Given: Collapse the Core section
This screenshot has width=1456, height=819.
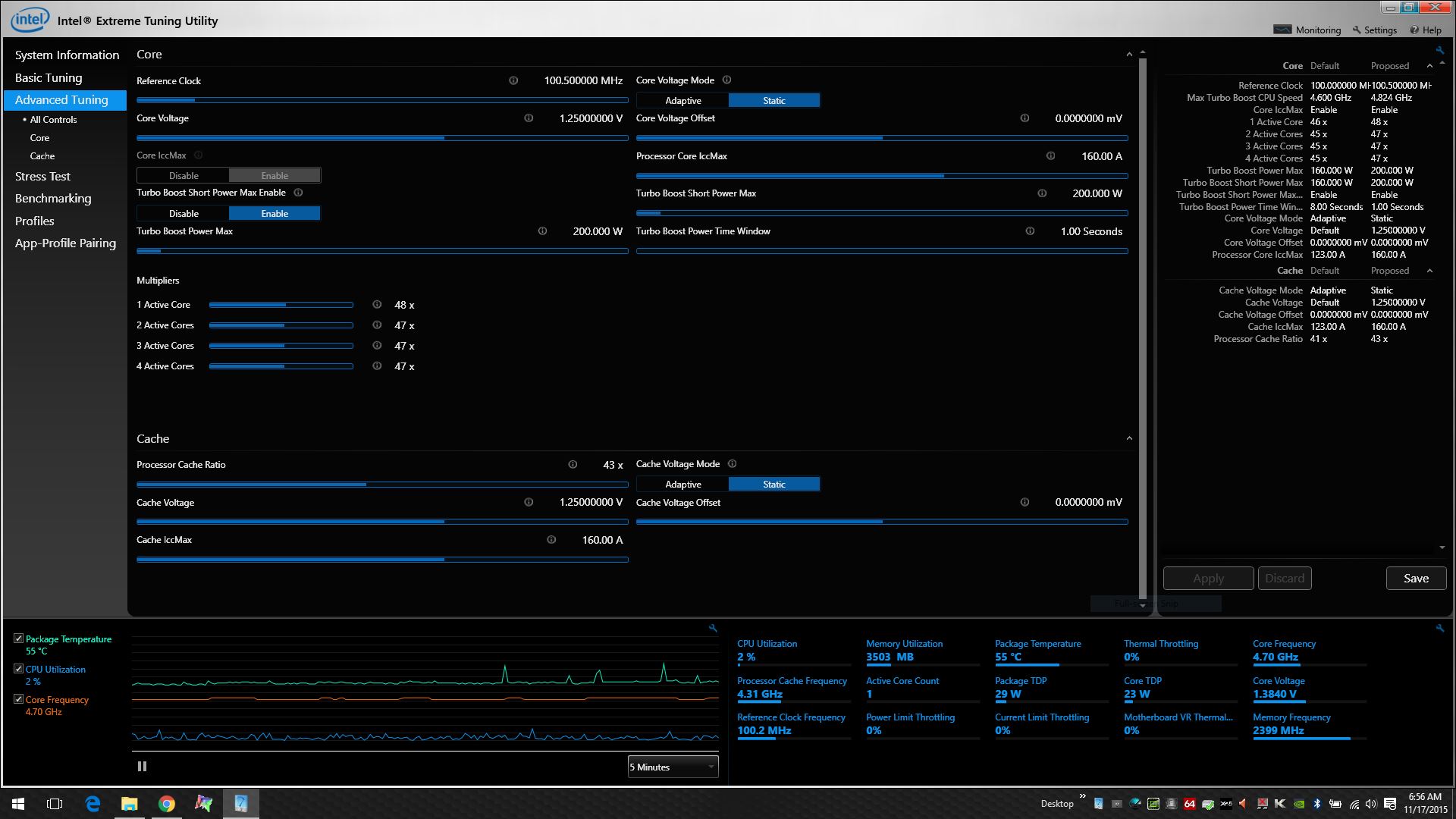Looking at the screenshot, I should click(x=1129, y=55).
